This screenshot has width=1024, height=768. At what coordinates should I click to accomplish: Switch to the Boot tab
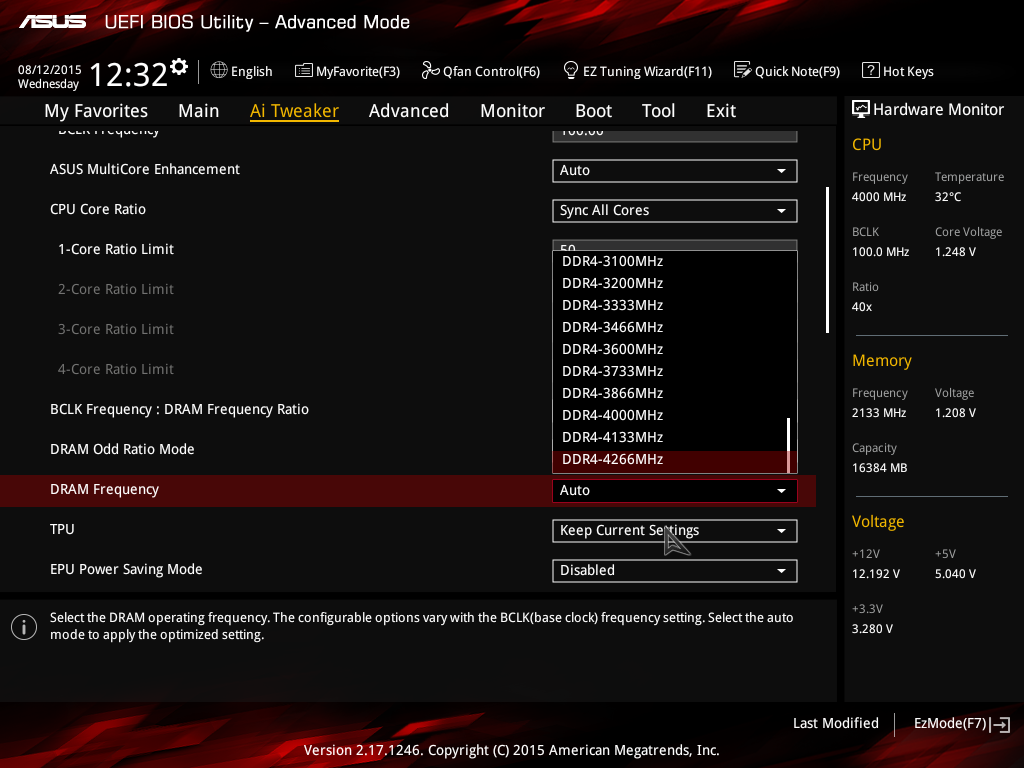pos(594,111)
